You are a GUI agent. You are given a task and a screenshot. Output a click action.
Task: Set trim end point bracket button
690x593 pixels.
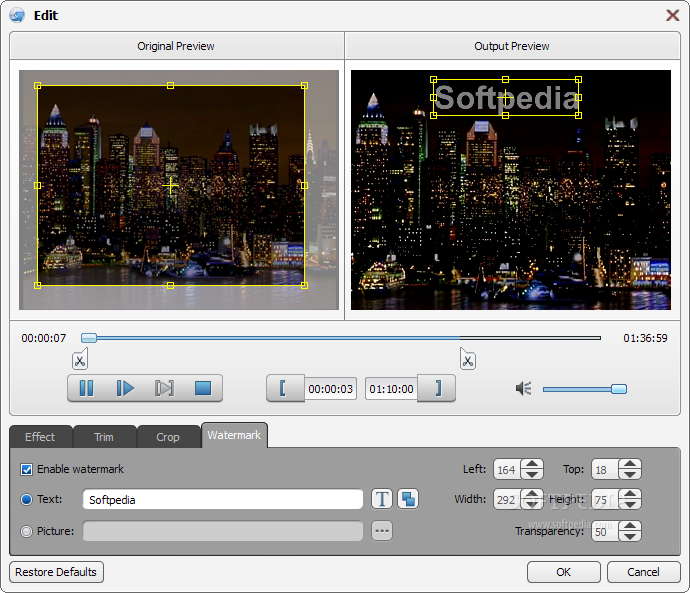tap(436, 388)
